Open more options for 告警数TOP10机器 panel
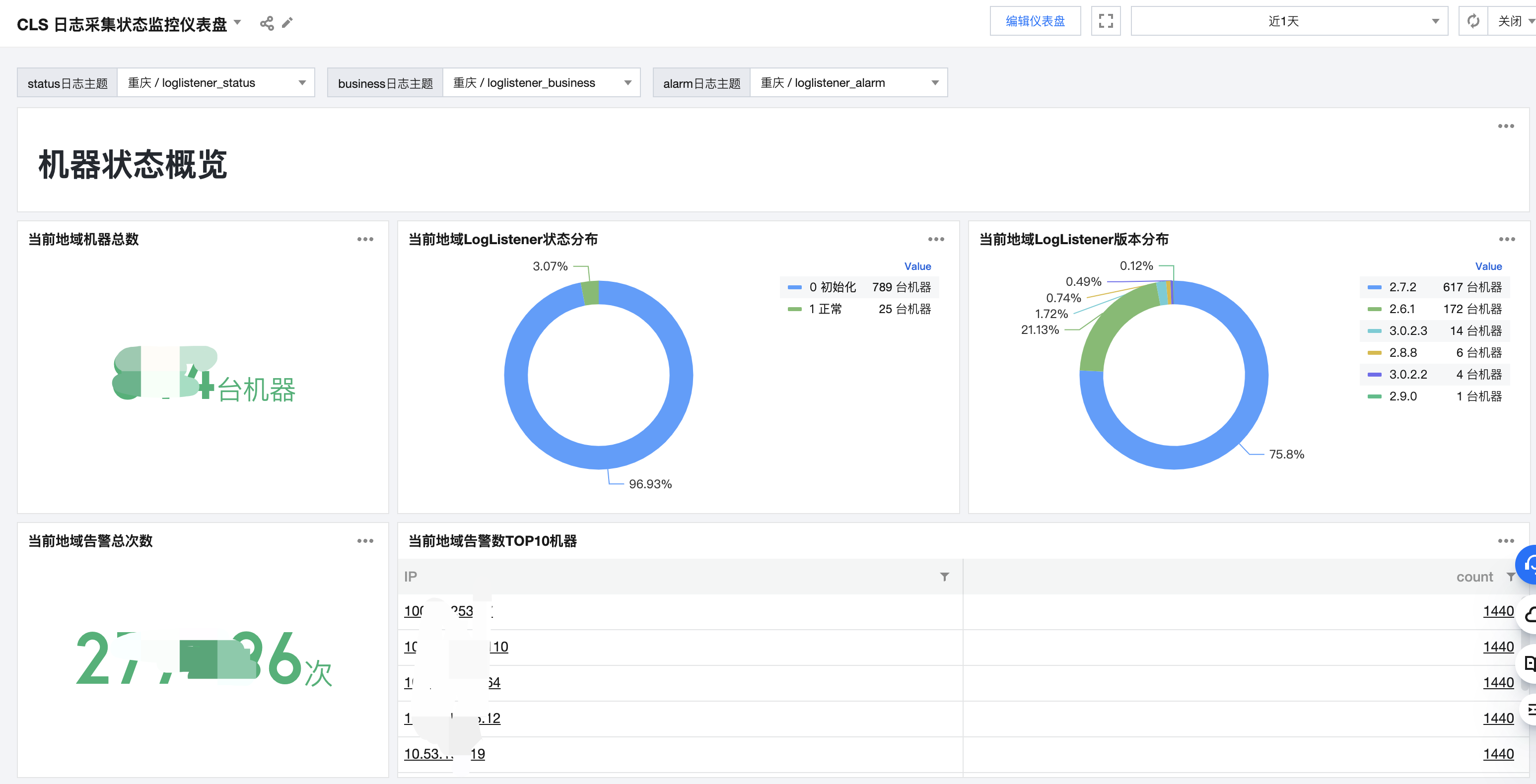The width and height of the screenshot is (1536, 784). click(1506, 541)
